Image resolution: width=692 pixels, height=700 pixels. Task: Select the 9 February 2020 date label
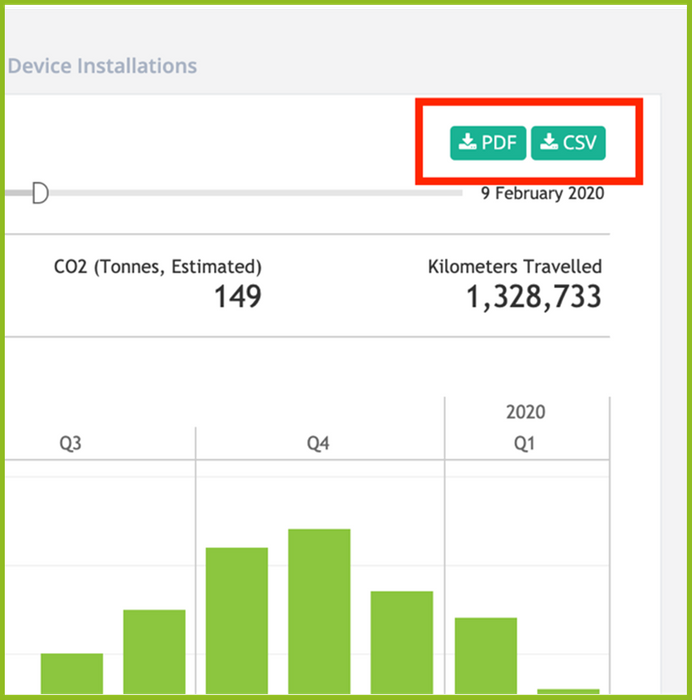point(542,193)
